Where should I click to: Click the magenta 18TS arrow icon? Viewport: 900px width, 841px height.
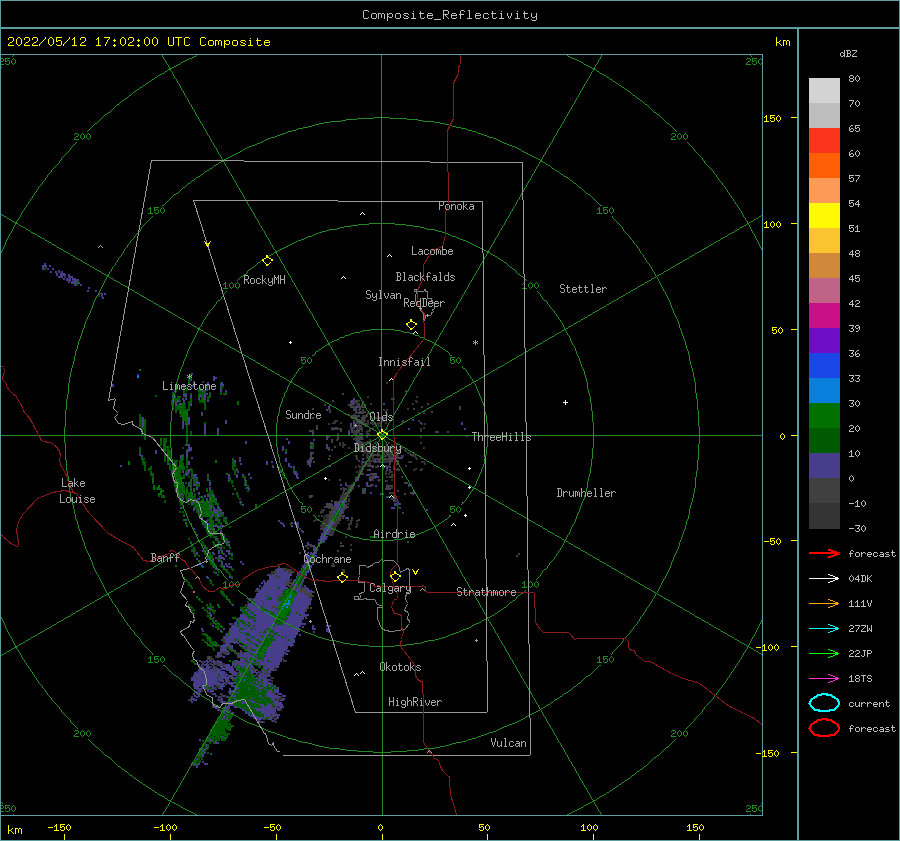(x=824, y=679)
